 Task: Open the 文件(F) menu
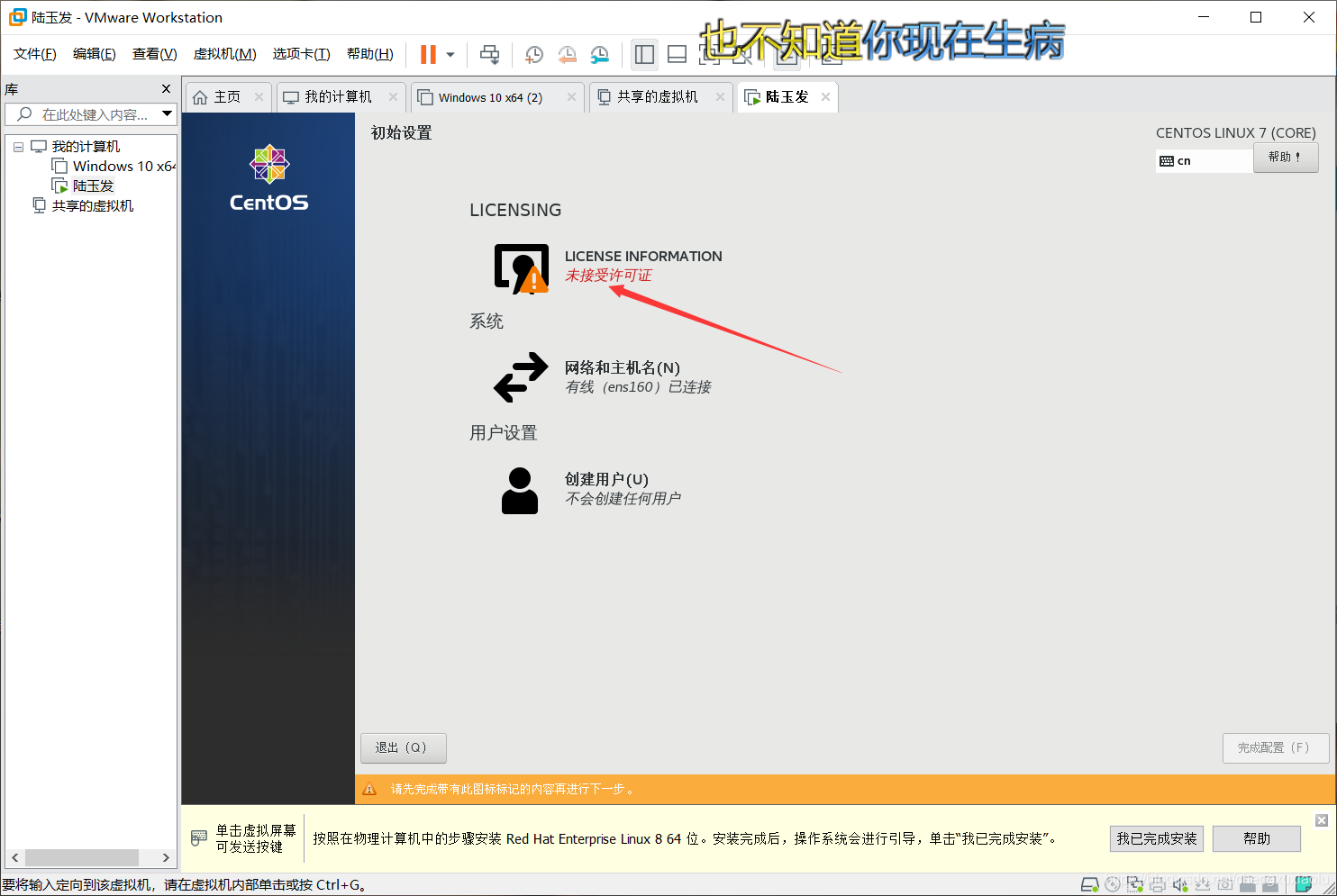[35, 54]
